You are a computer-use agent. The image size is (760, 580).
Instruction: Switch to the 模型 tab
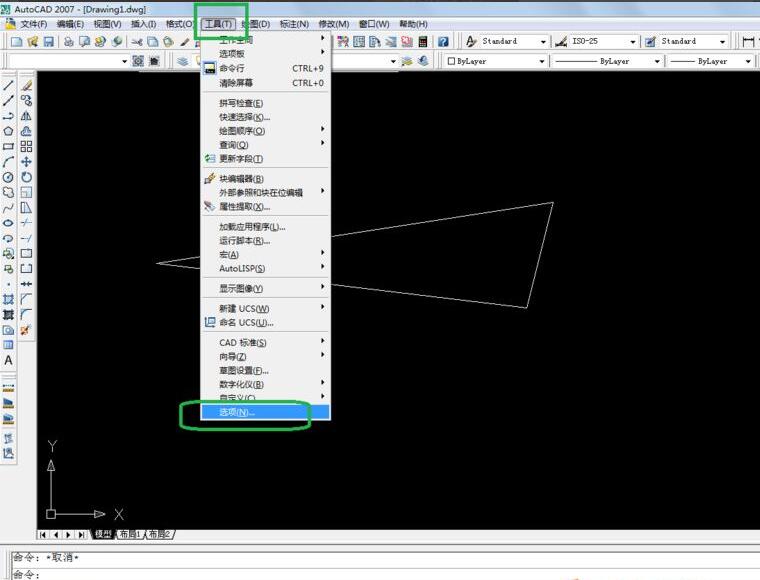pyautogui.click(x=103, y=534)
